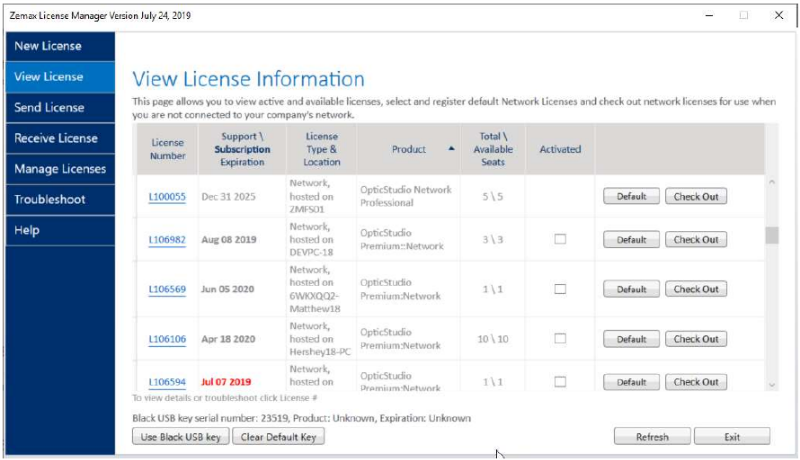Viewport: 800px width, 460px height.
Task: Sort by Support Subscription Expiration header
Action: tap(242, 149)
